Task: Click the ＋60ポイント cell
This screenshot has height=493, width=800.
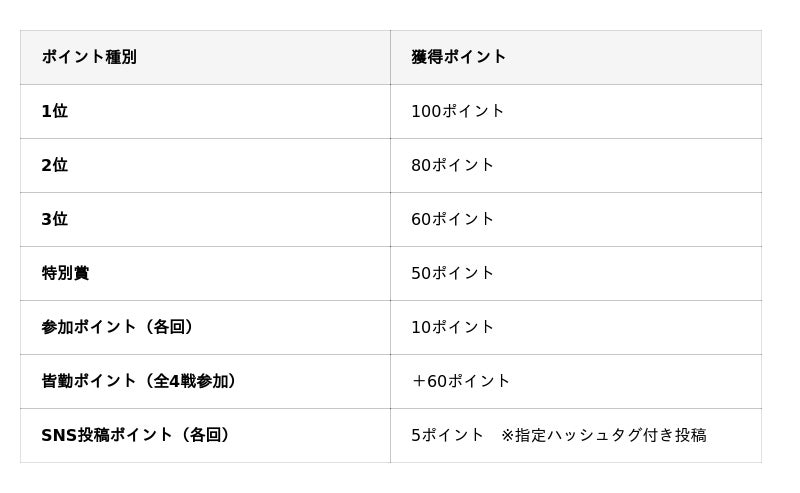Action: pyautogui.click(x=461, y=381)
